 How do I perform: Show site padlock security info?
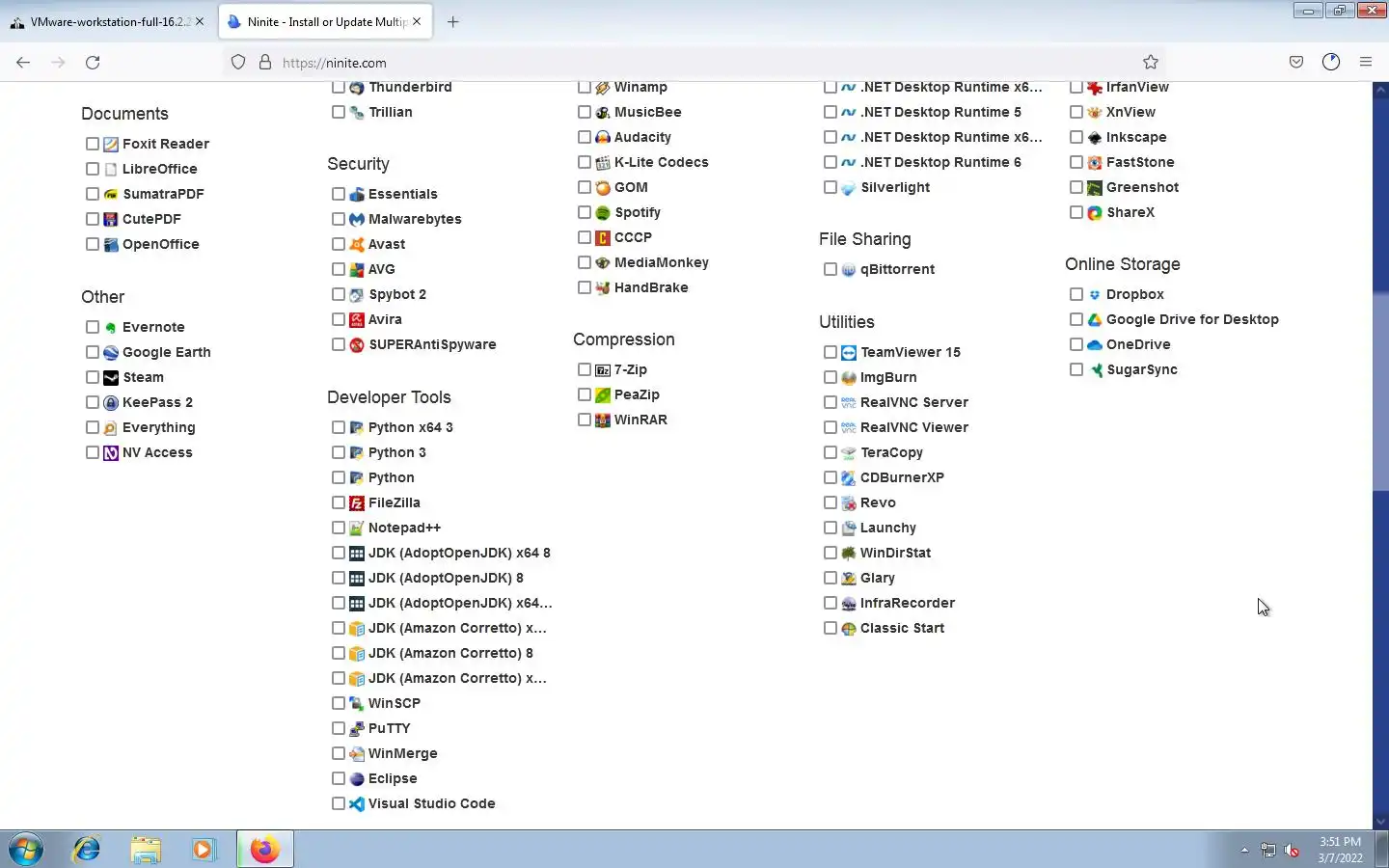tap(265, 62)
